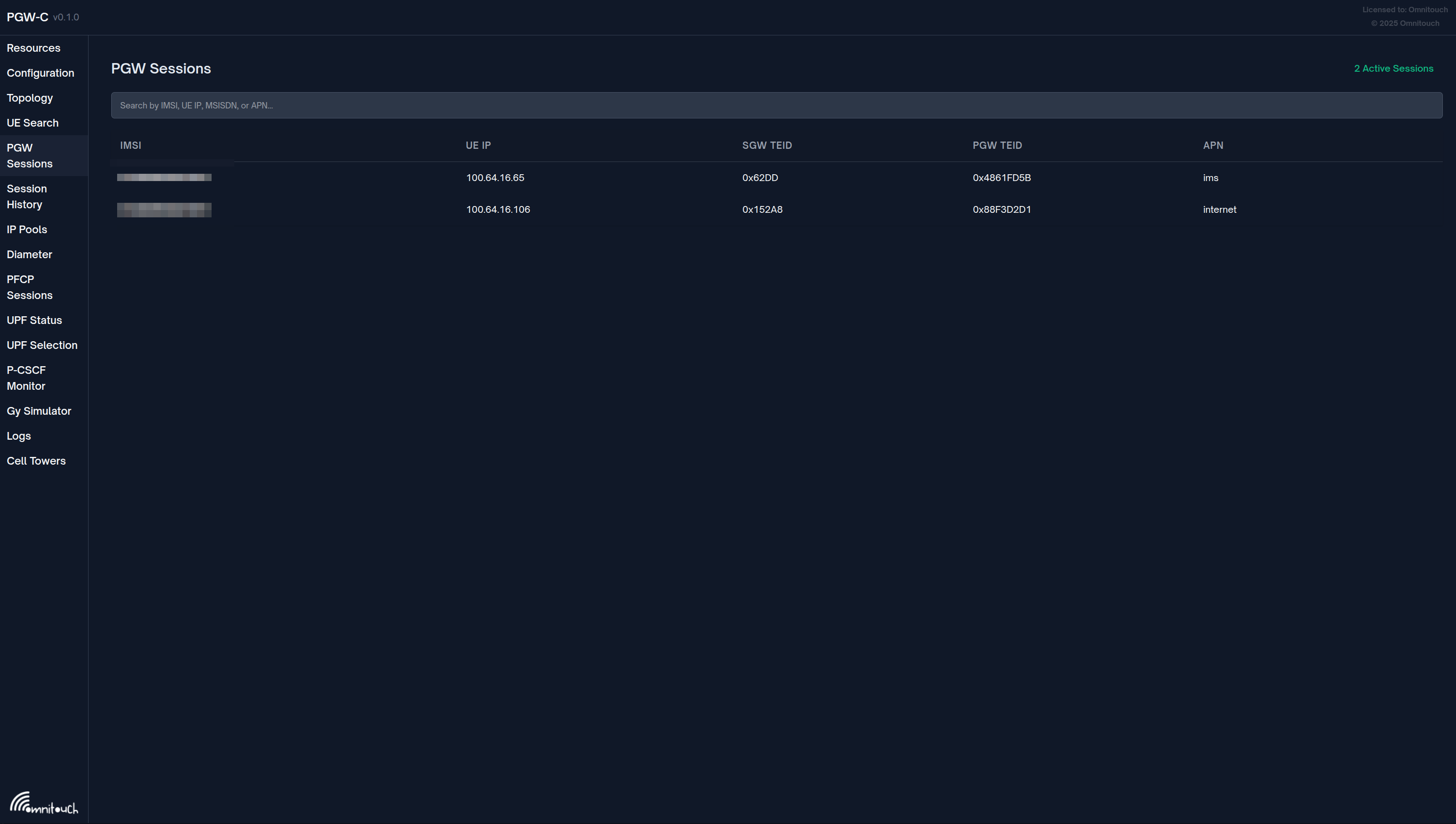
Task: Open the PFCP Sessions page
Action: tap(30, 287)
